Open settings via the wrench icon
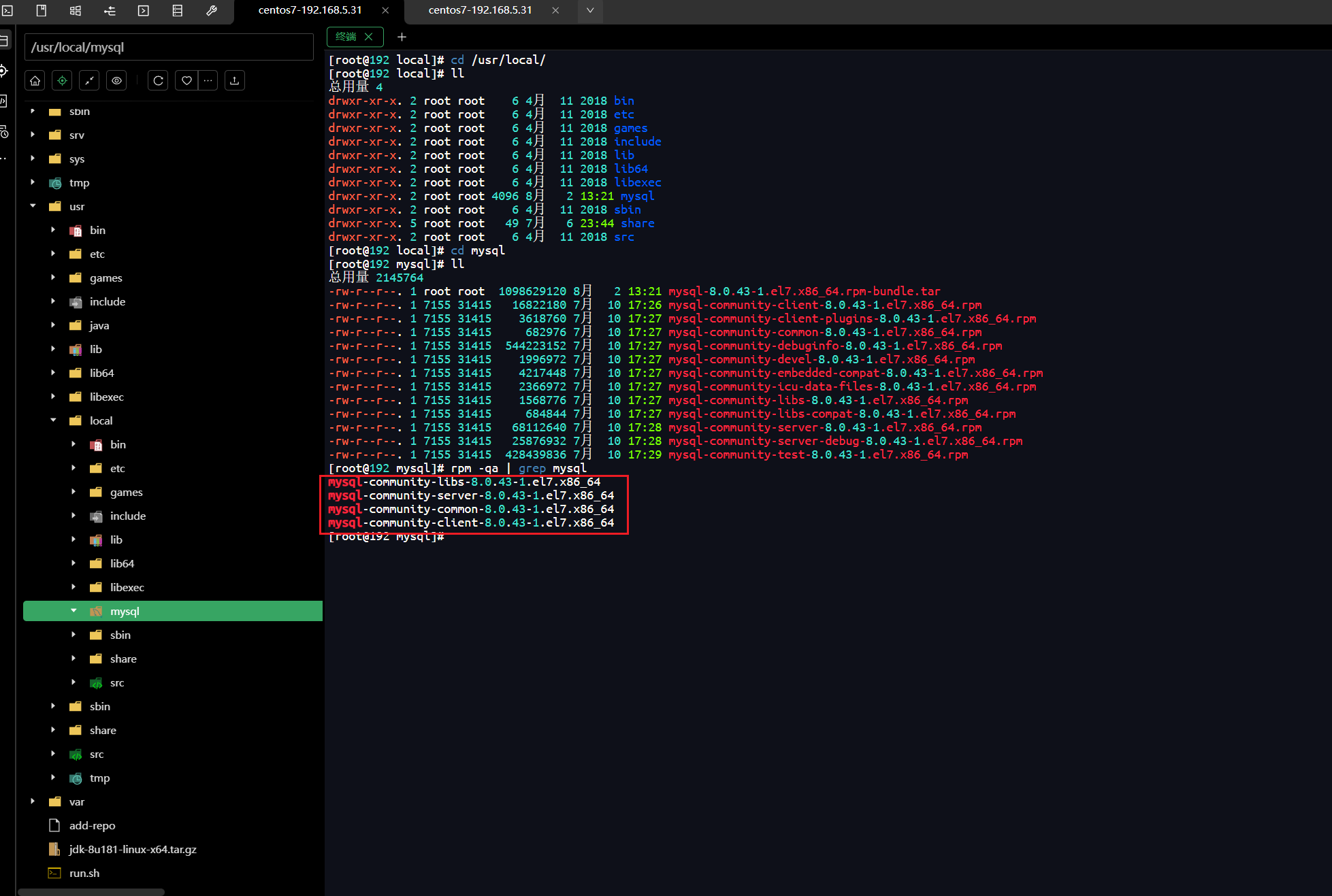Image resolution: width=1332 pixels, height=896 pixels. pos(211,11)
